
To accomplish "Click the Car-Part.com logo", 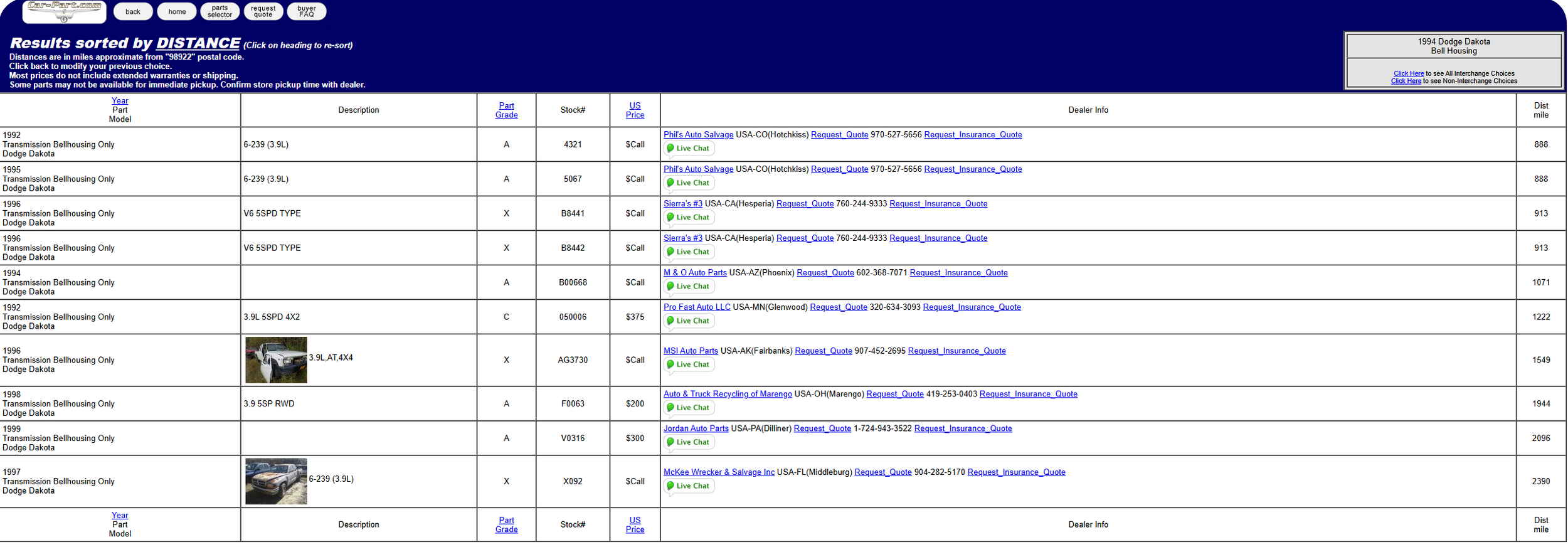I will [64, 11].
